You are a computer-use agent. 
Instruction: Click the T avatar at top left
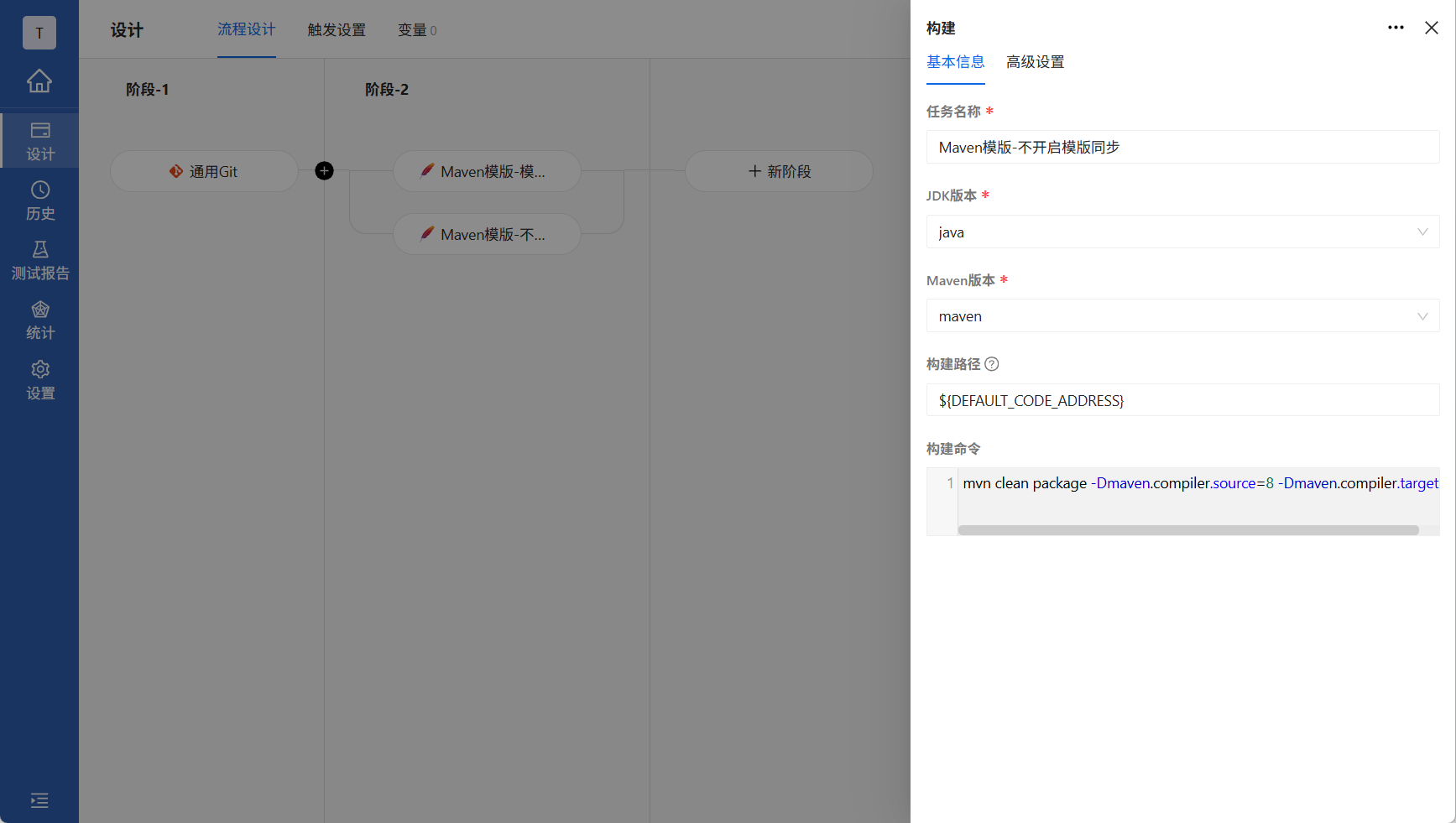[x=39, y=33]
